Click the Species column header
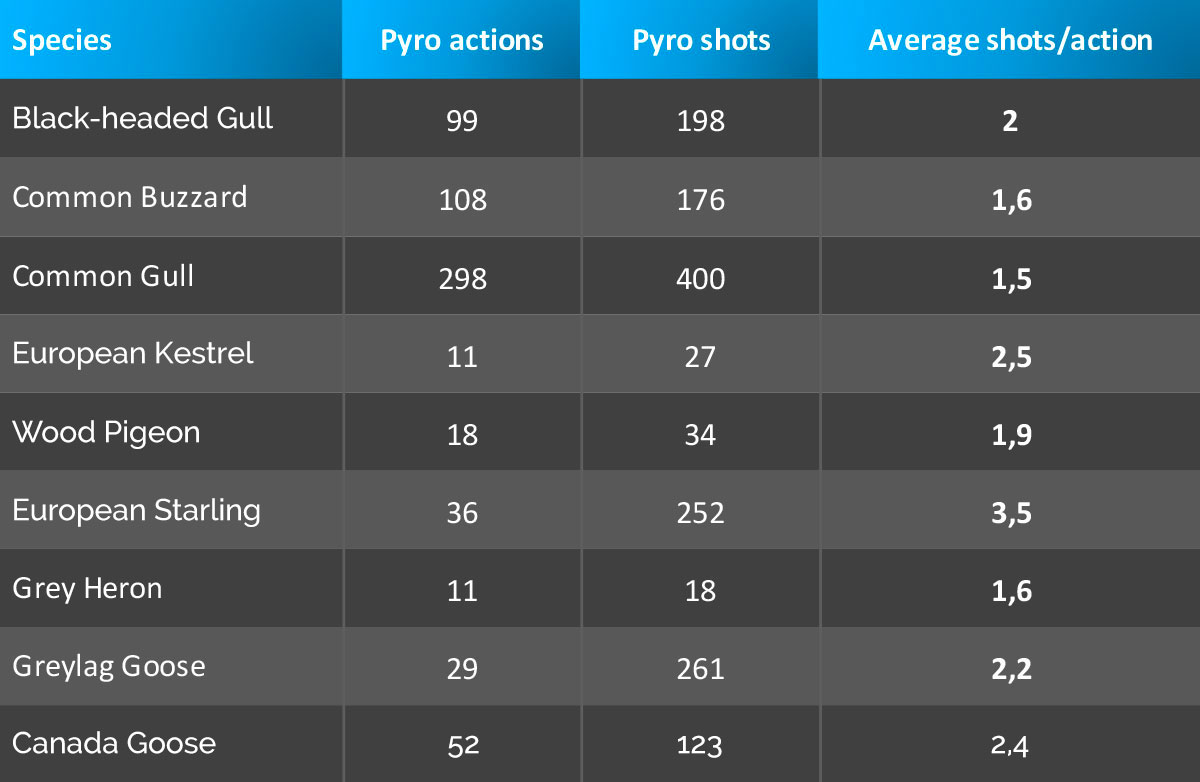The image size is (1200, 782). tap(62, 41)
